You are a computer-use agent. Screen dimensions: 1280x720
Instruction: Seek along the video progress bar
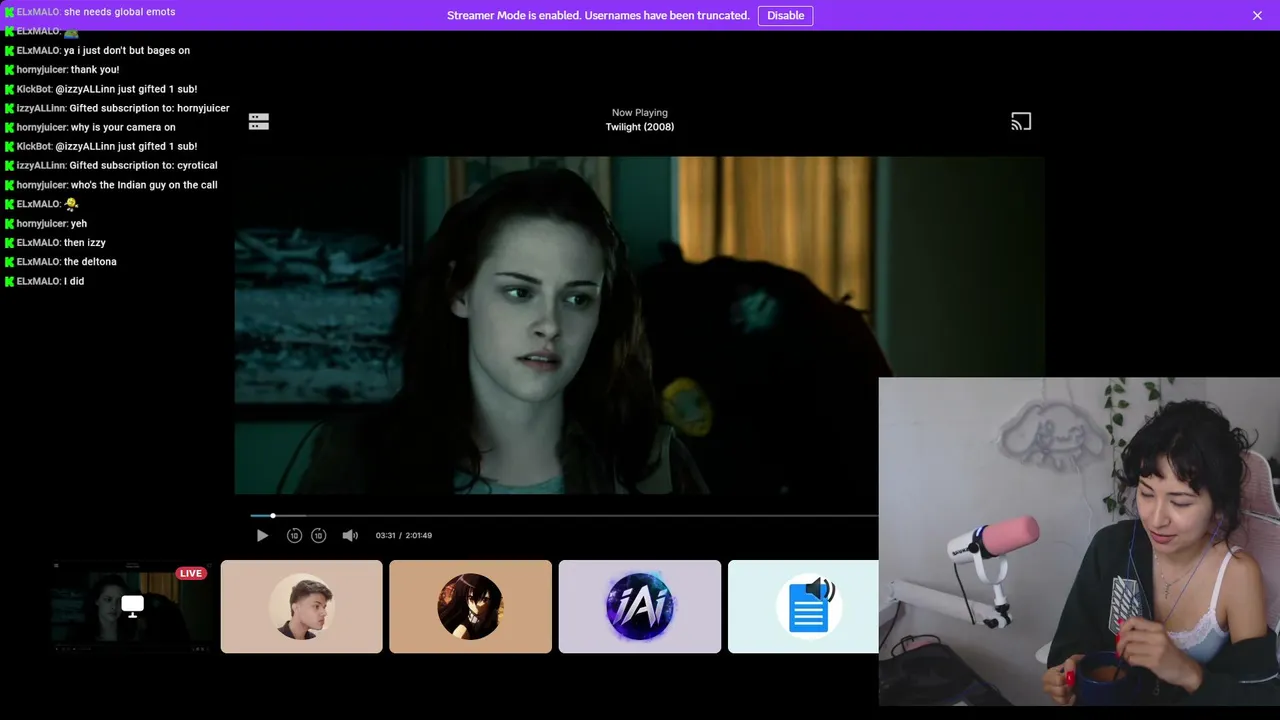coord(564,516)
